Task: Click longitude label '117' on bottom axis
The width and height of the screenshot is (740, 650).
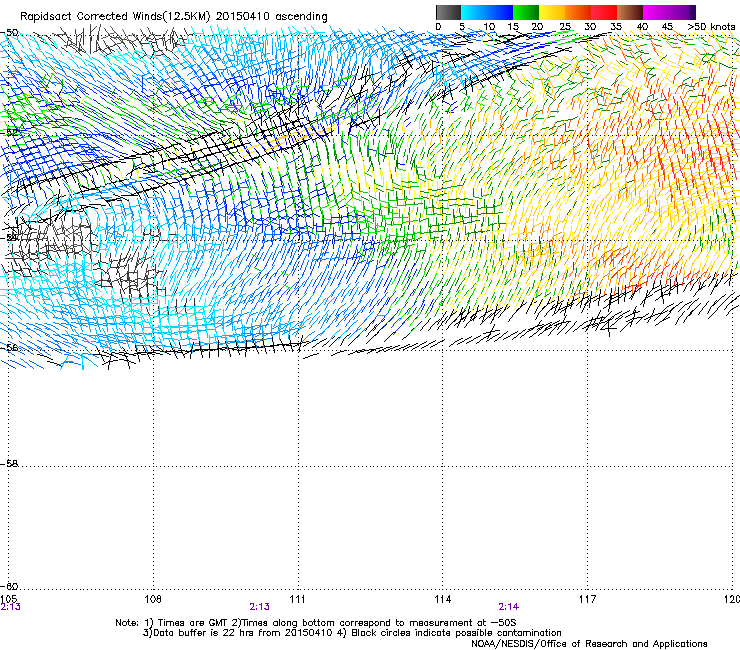Action: (x=588, y=599)
